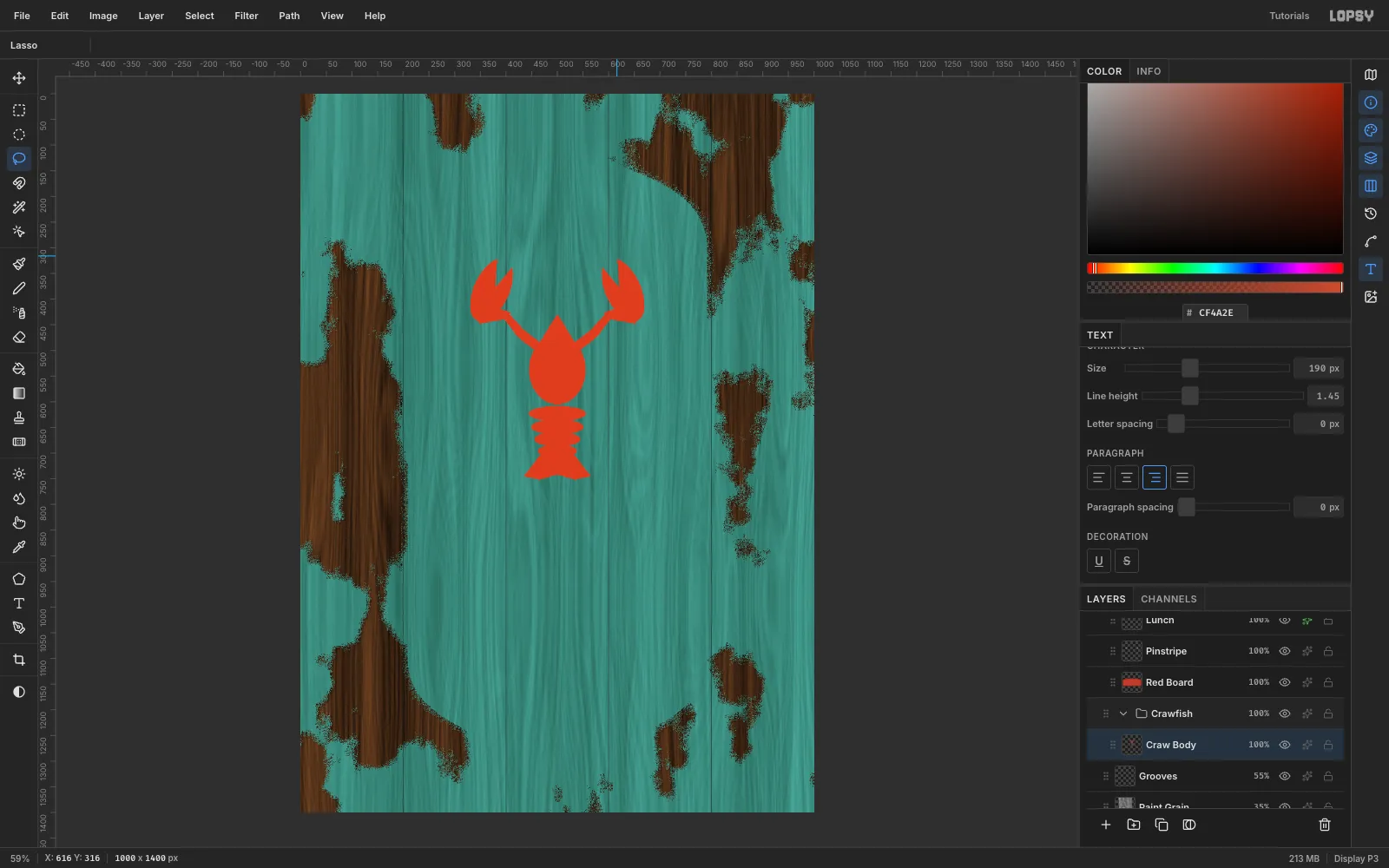Select the Brush tool
1389x868 pixels.
tap(19, 264)
